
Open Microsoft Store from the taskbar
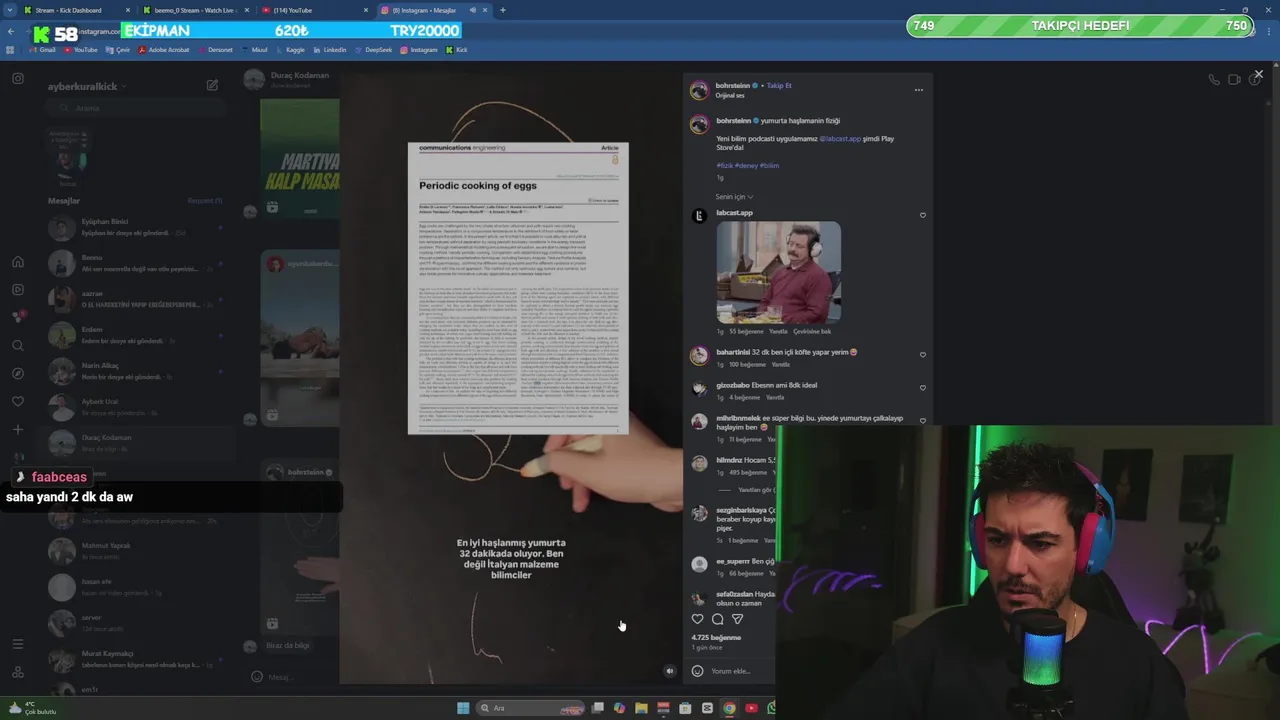pyautogui.click(x=685, y=708)
